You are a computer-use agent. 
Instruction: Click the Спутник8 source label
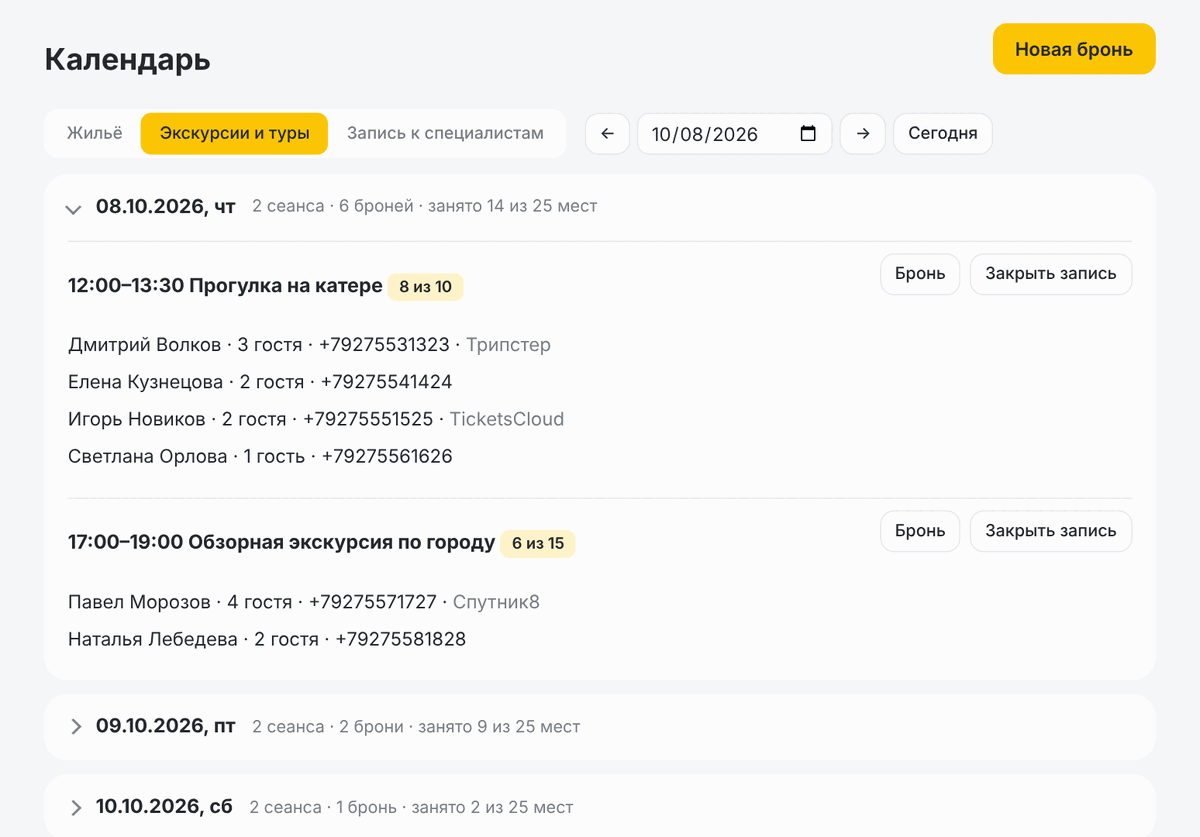point(497,602)
